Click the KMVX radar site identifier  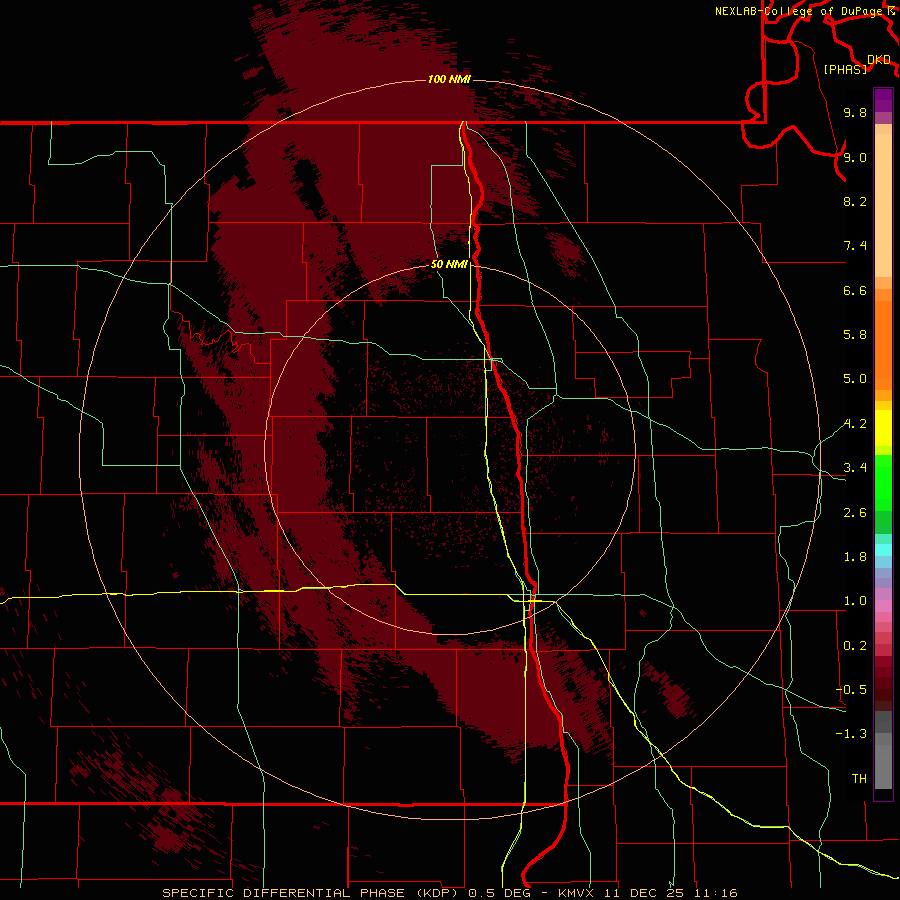tap(575, 893)
